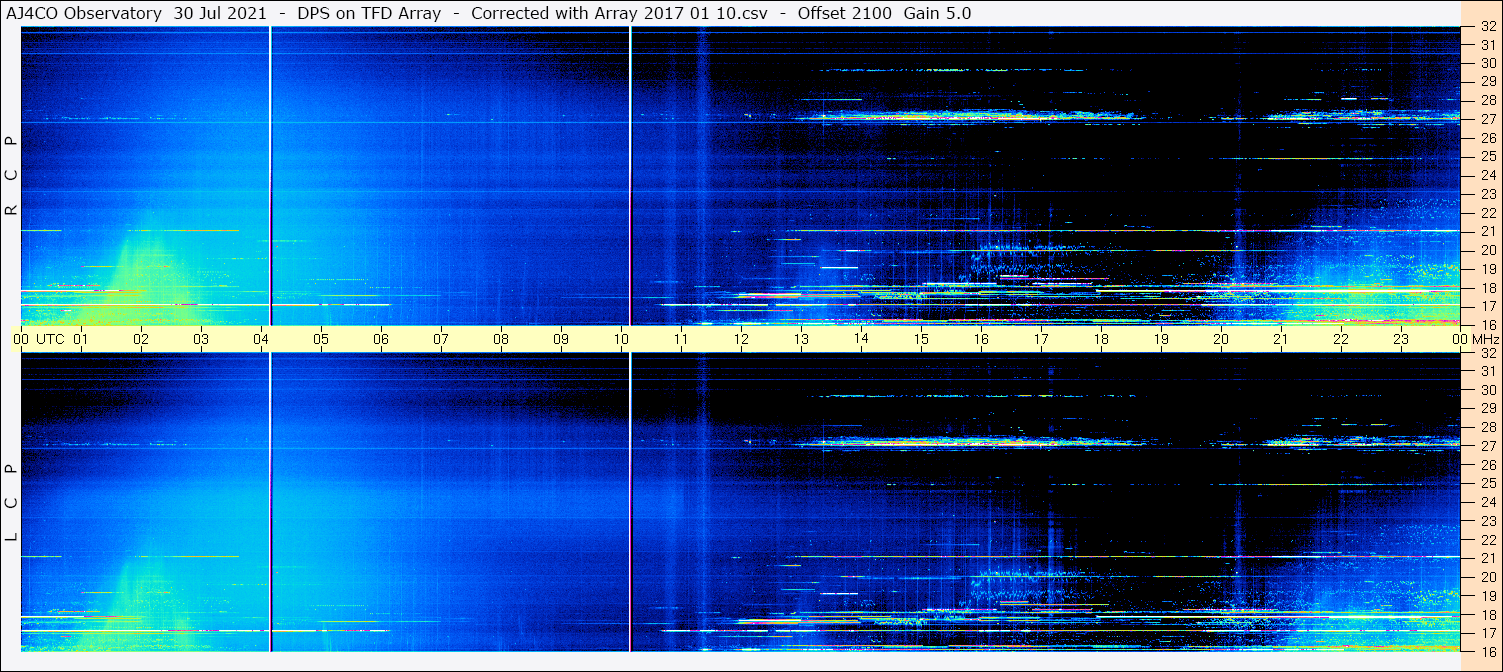This screenshot has height=672, width=1503.
Task: Click the 10 UTC hour label
Action: [621, 339]
